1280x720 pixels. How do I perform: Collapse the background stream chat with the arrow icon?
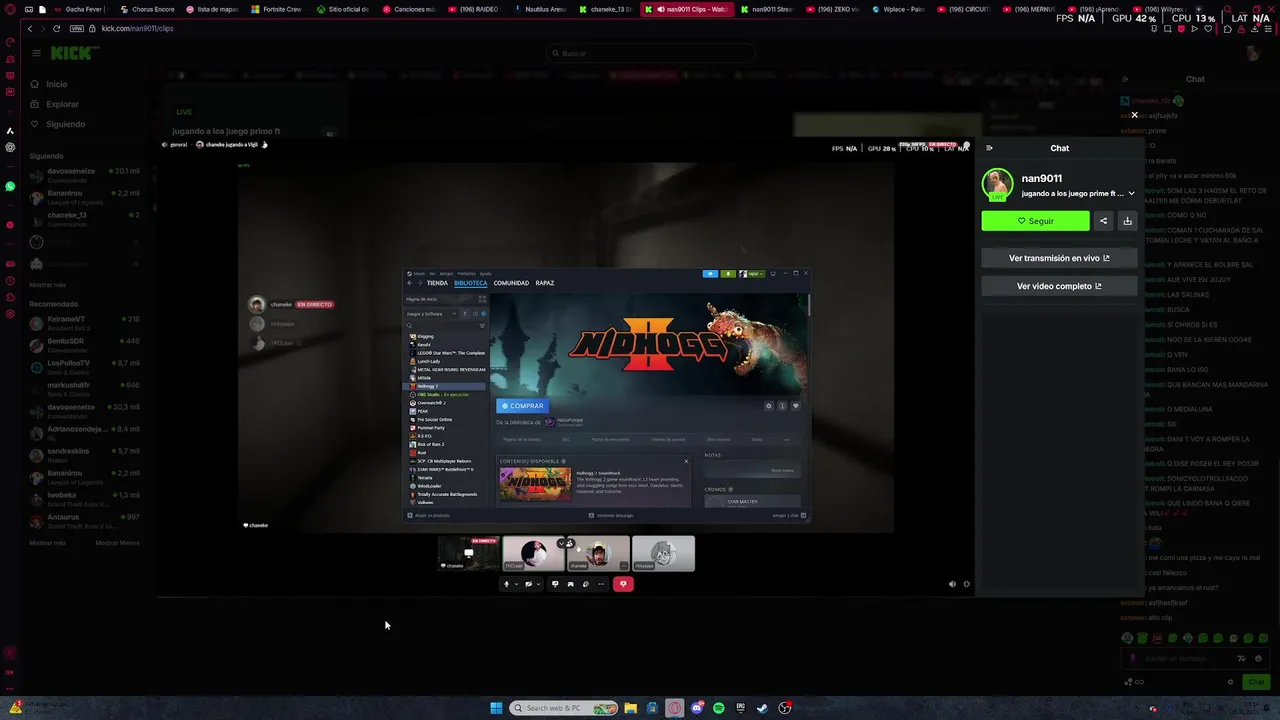(x=1125, y=79)
